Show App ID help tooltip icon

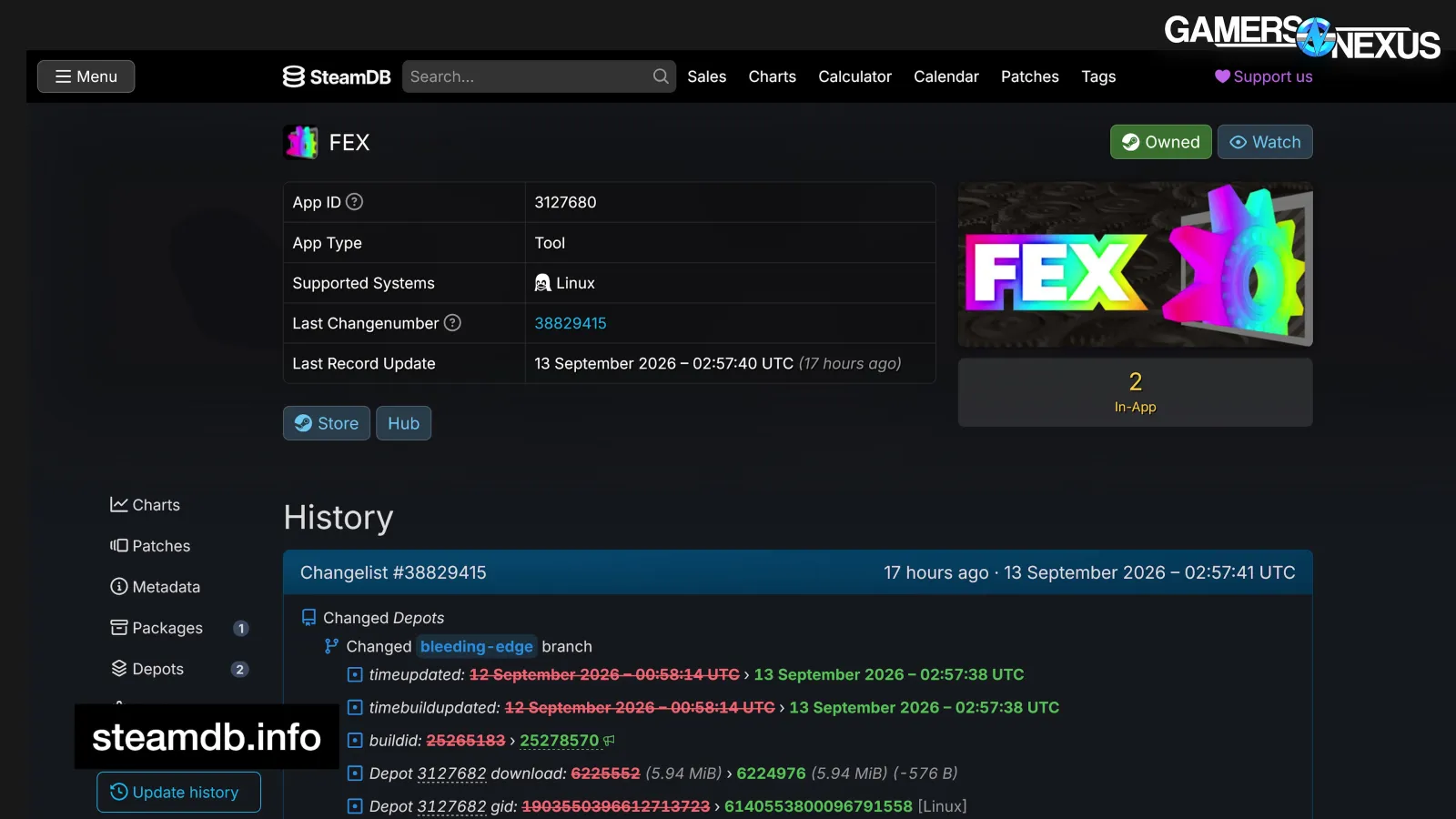355,202
